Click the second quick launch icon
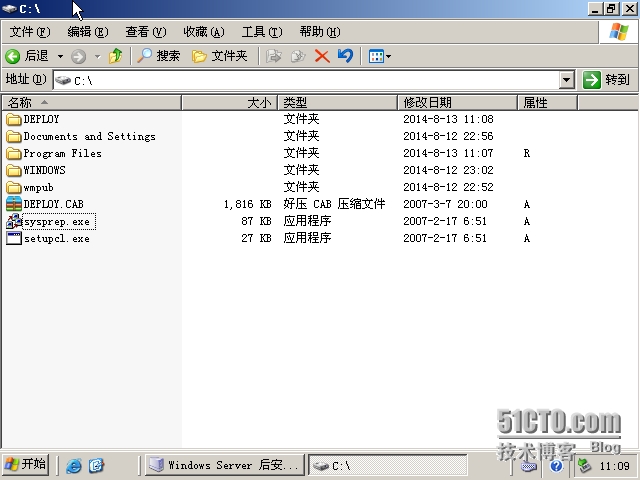The image size is (640, 480). 96,465
